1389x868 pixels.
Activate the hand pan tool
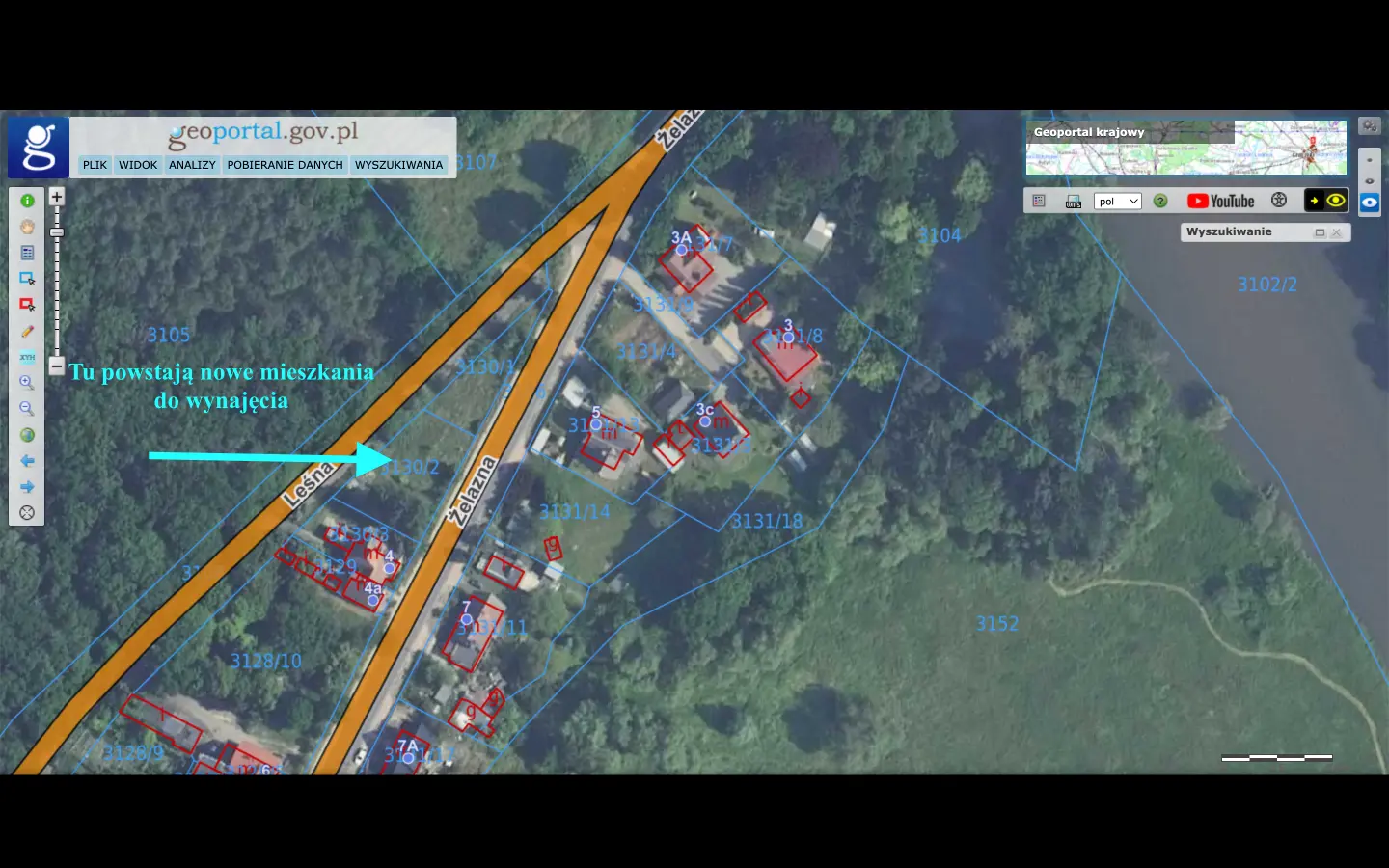[27, 227]
